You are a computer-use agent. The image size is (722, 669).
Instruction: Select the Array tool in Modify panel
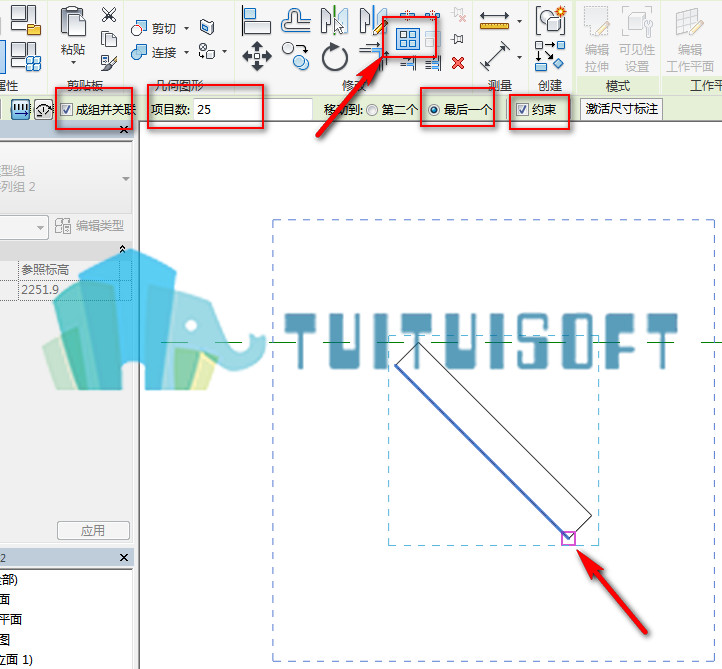[408, 38]
